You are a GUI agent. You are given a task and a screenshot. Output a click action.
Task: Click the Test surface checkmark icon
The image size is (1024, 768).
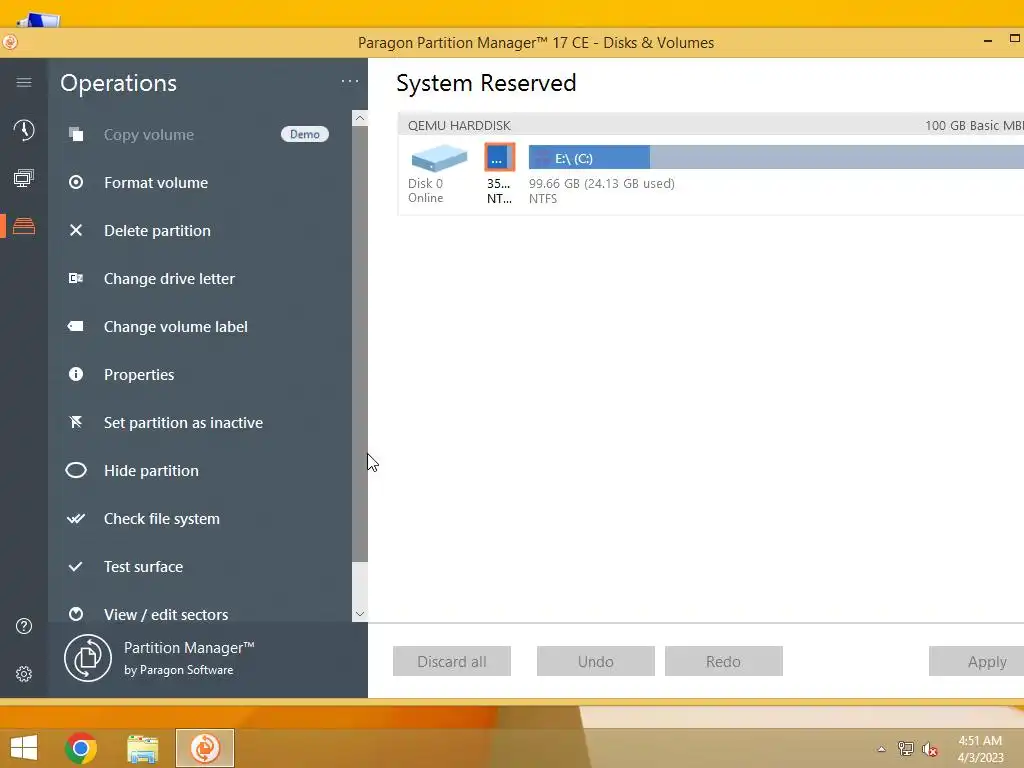click(x=76, y=566)
